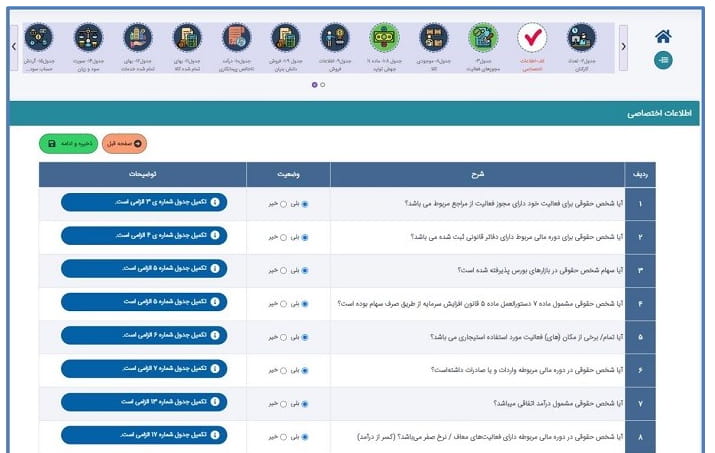This screenshot has height=453, width=715.
Task: Pick خیر for row 5 استیجاری location question
Action: [x=283, y=337]
